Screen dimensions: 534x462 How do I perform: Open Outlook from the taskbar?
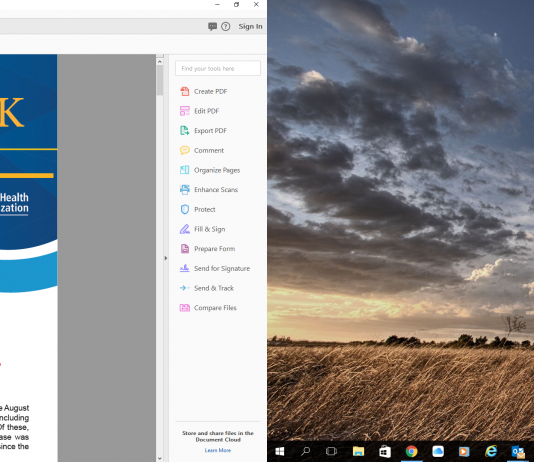point(518,451)
